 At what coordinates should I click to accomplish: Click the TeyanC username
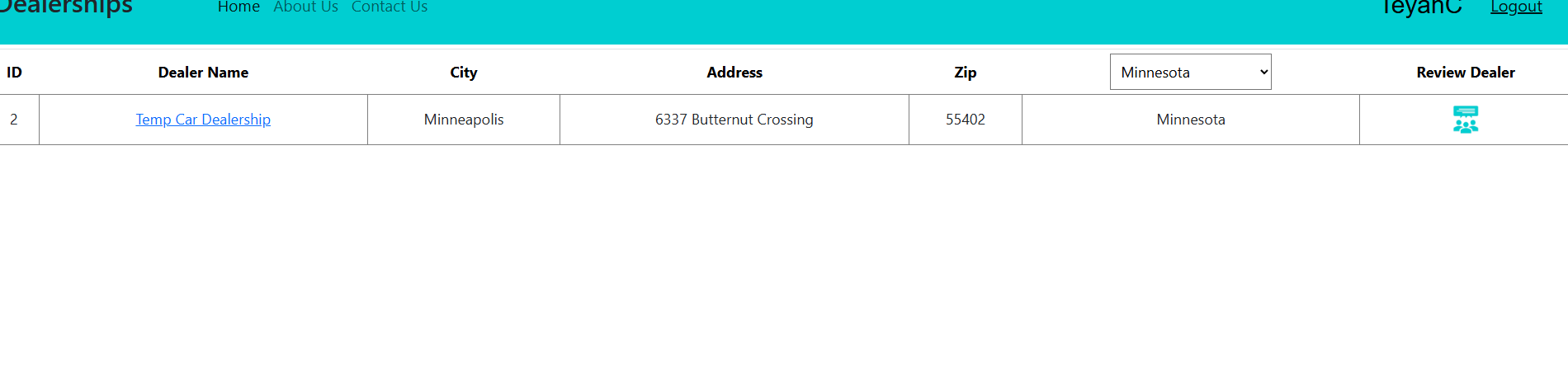[x=1421, y=7]
